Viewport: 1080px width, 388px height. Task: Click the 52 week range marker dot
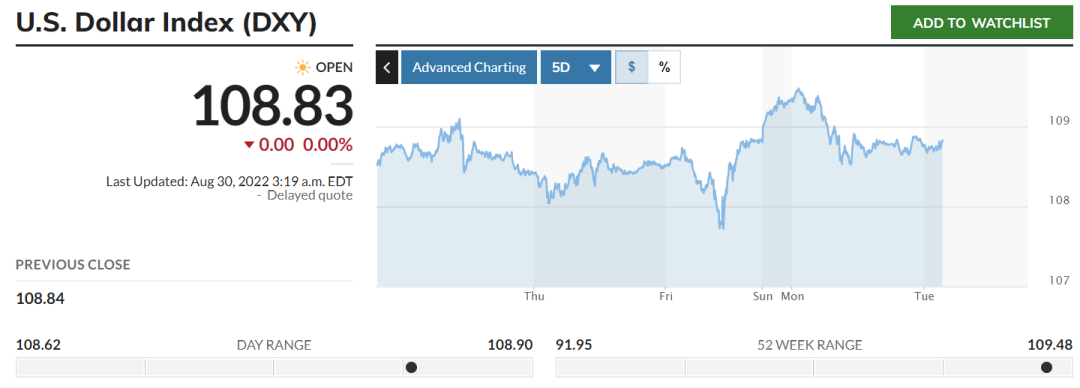tap(1046, 367)
